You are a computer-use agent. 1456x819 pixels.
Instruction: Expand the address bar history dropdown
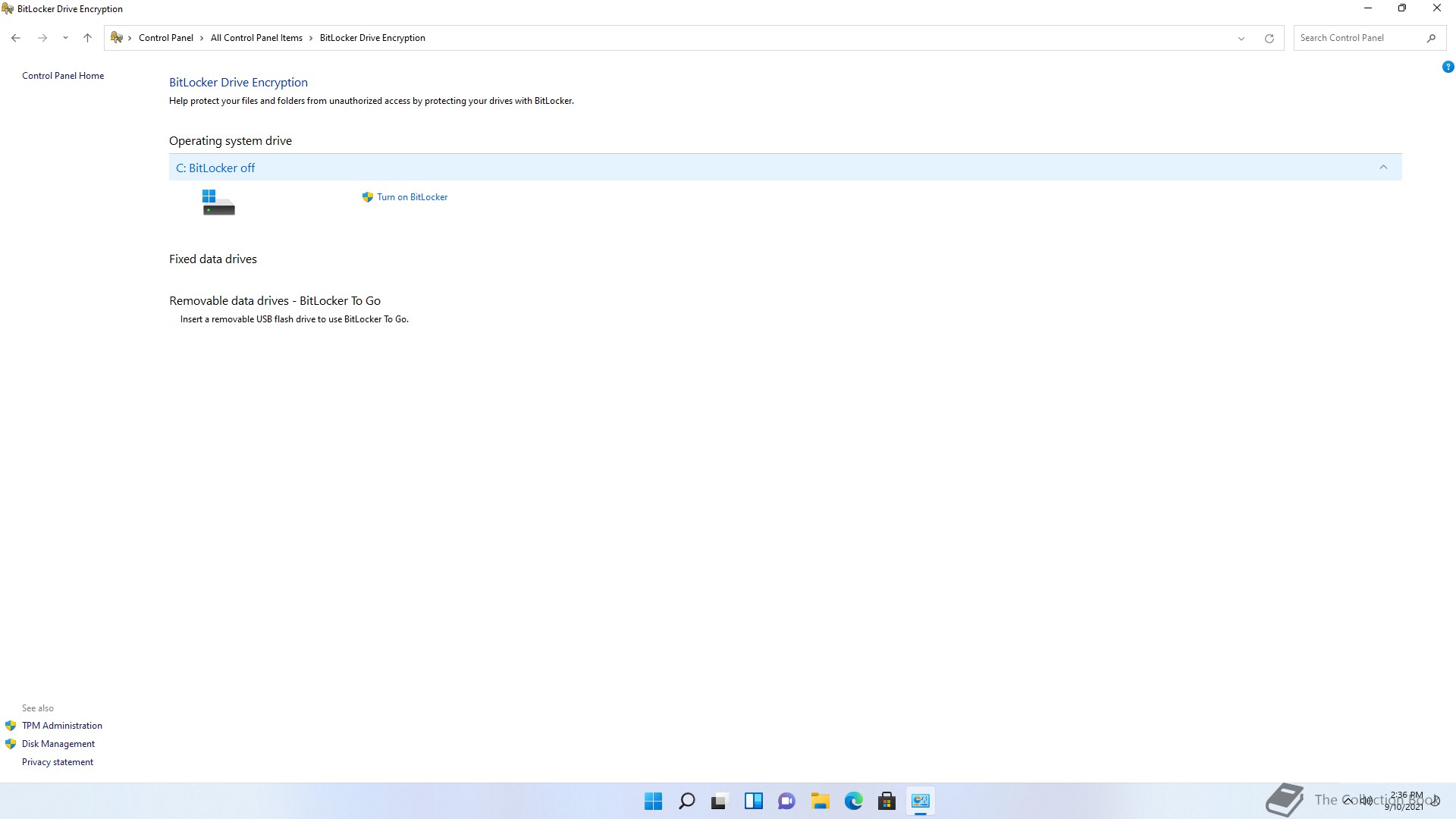[x=1241, y=38]
